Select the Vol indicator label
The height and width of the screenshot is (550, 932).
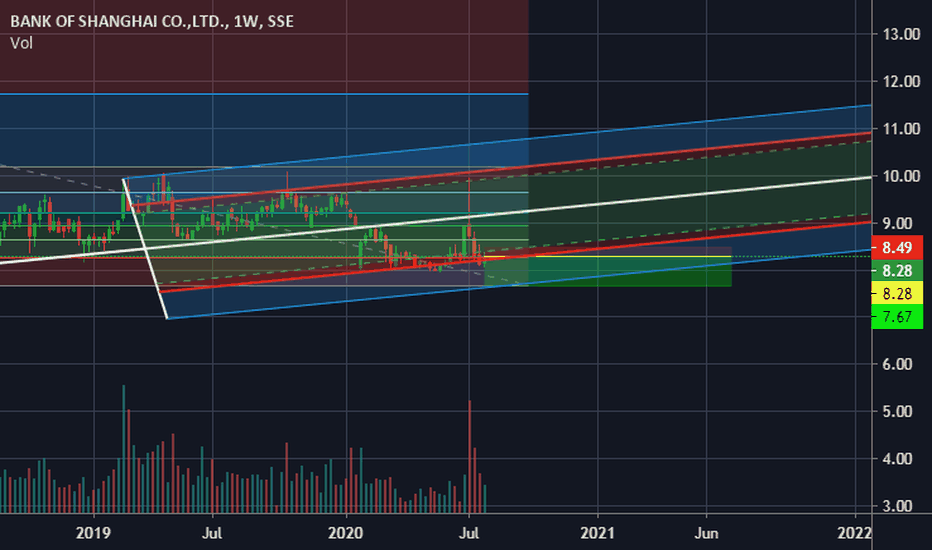point(21,43)
